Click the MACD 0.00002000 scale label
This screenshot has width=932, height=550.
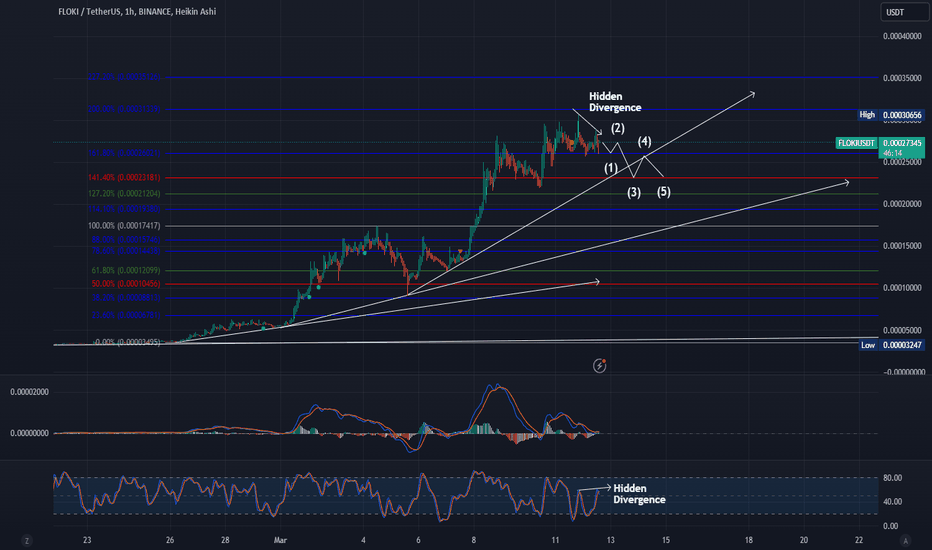pyautogui.click(x=30, y=392)
